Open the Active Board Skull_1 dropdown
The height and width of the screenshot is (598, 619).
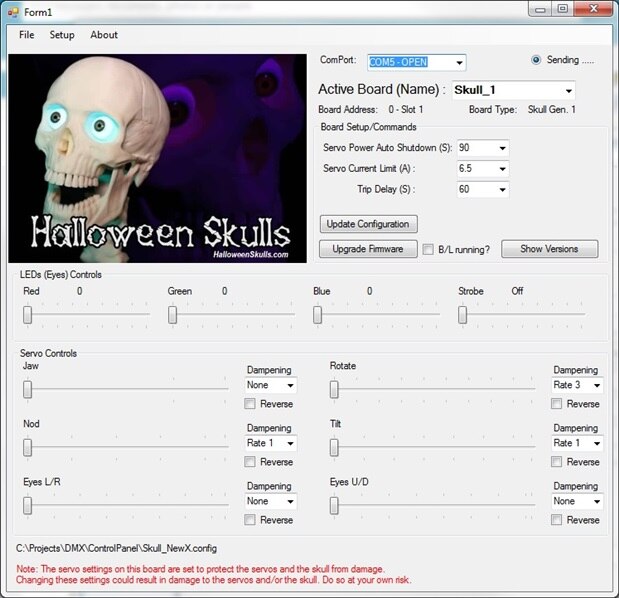click(514, 90)
